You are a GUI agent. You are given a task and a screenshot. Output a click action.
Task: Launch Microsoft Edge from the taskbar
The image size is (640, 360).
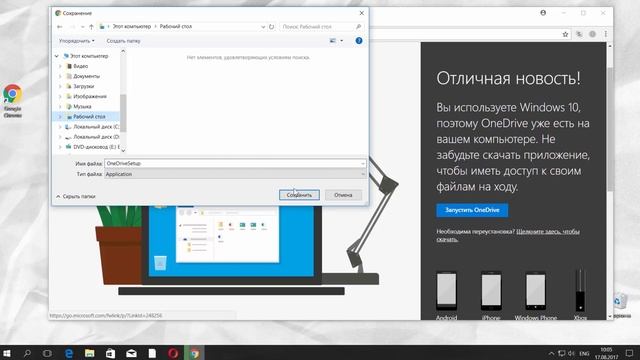(x=69, y=353)
